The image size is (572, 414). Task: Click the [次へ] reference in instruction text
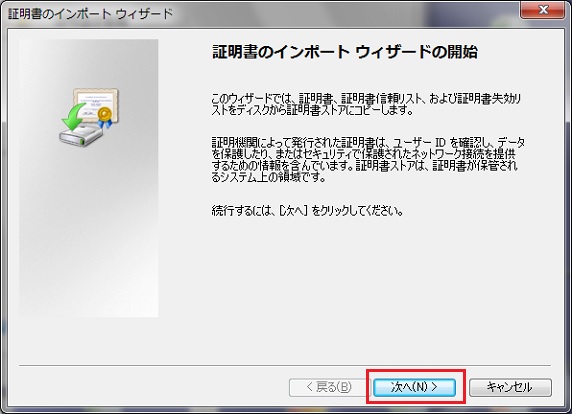[x=293, y=211]
